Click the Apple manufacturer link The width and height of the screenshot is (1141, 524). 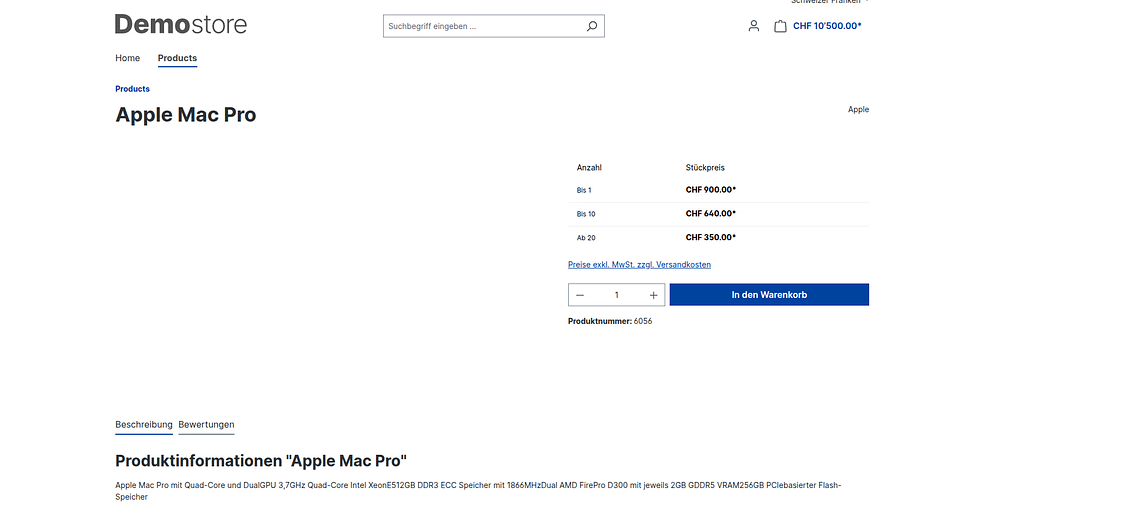point(858,109)
